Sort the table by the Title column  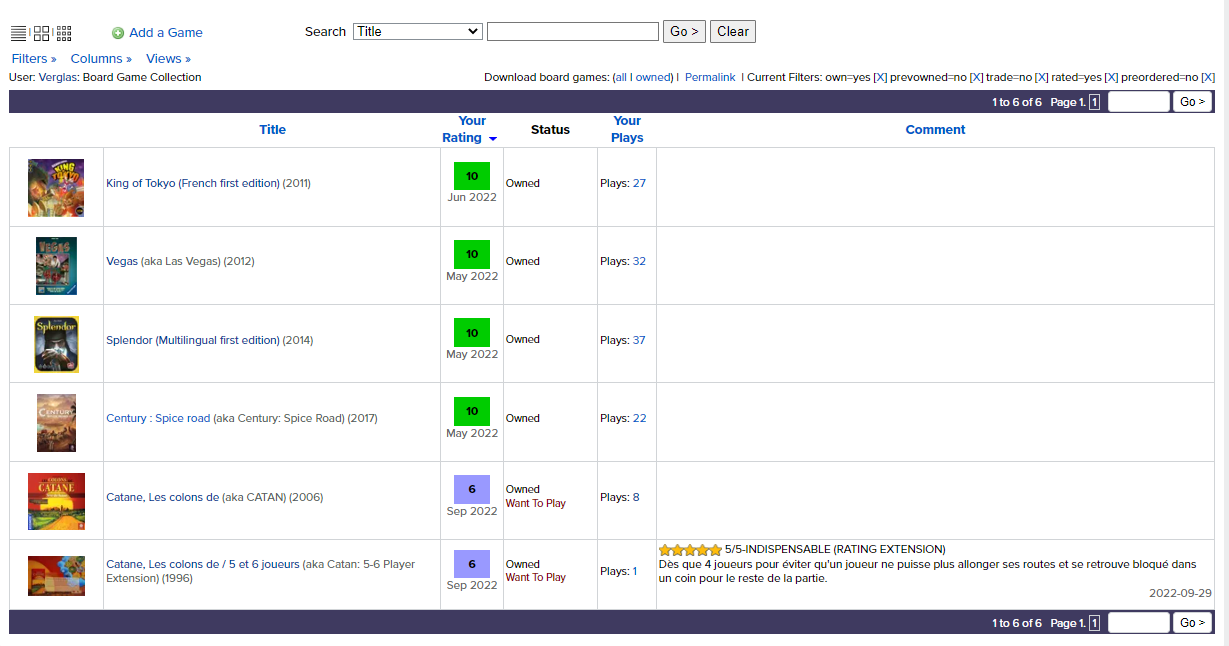point(272,130)
